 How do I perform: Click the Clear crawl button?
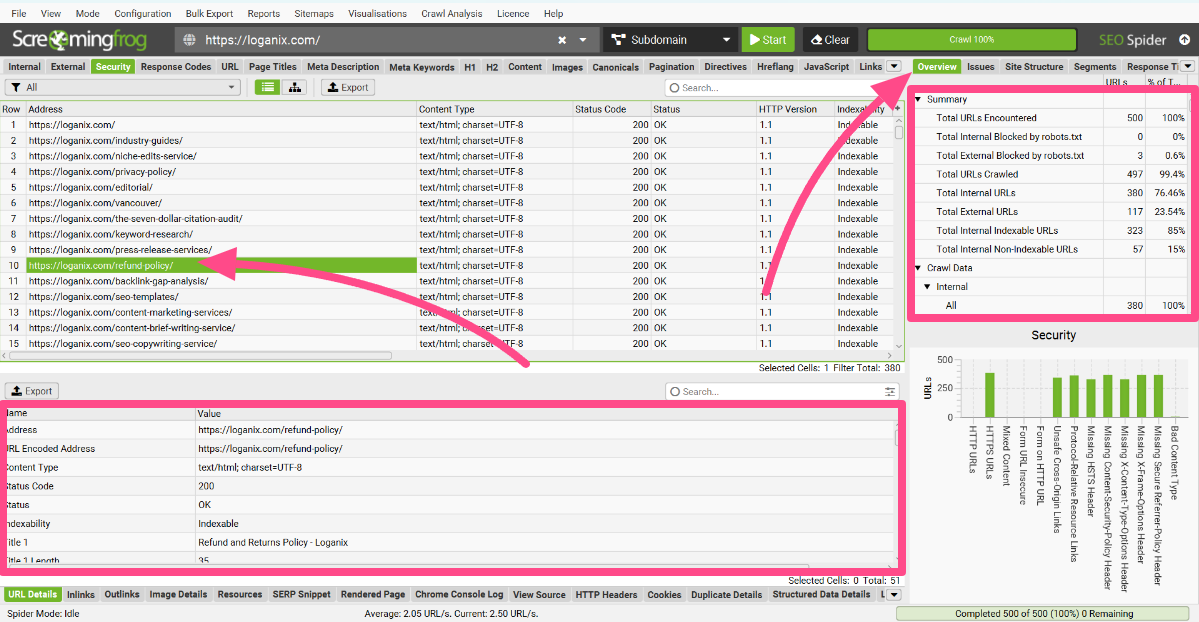tap(830, 40)
